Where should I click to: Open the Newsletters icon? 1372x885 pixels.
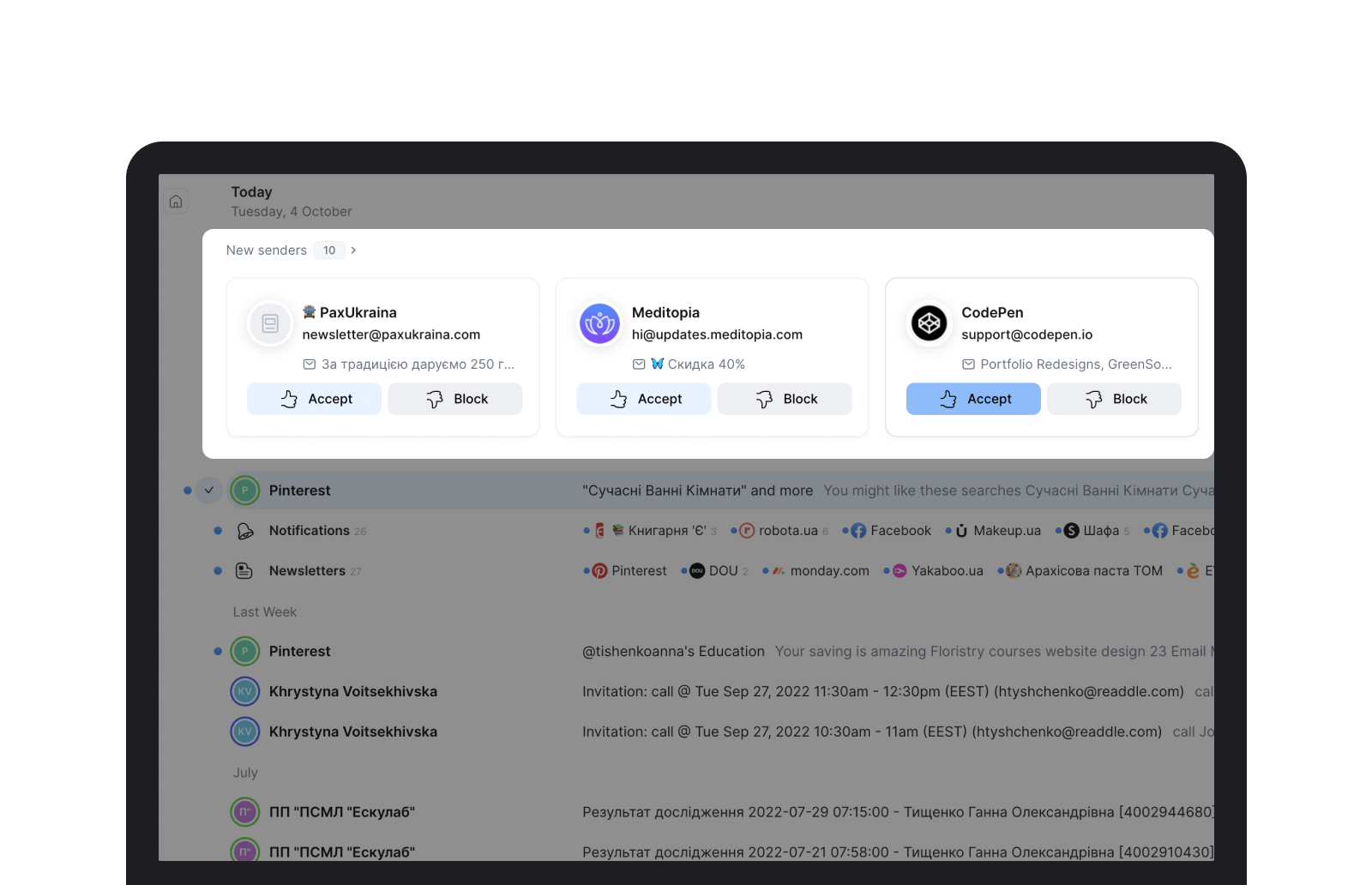click(x=244, y=571)
